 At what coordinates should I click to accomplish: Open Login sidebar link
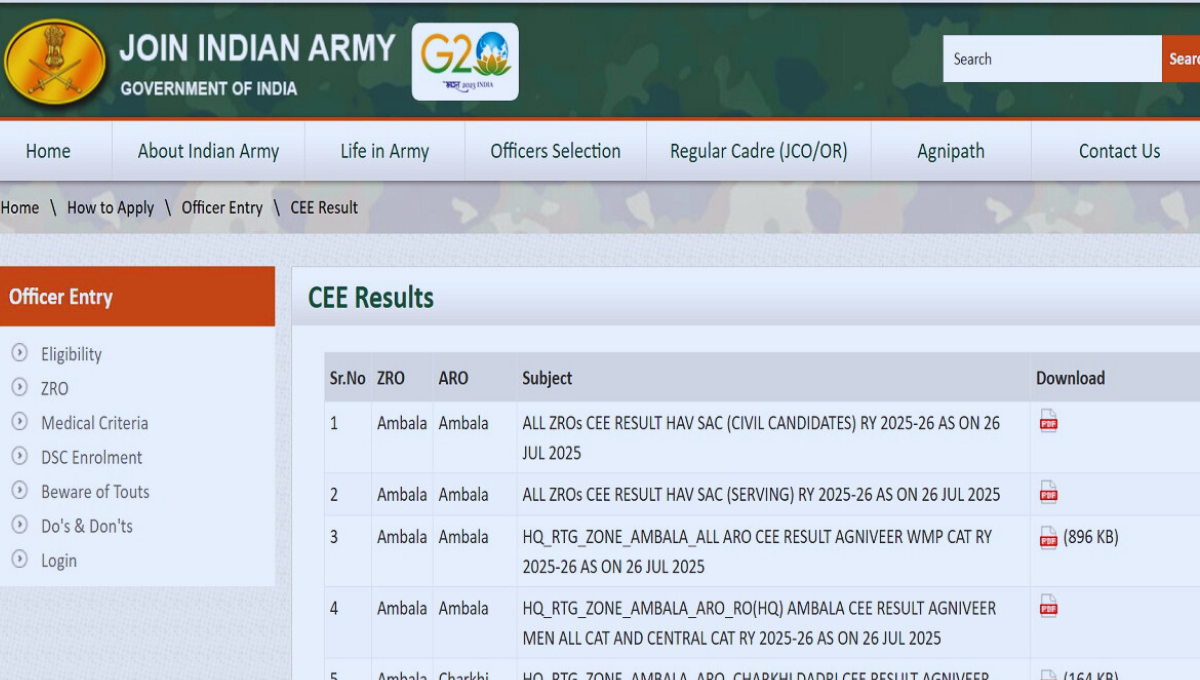[59, 561]
